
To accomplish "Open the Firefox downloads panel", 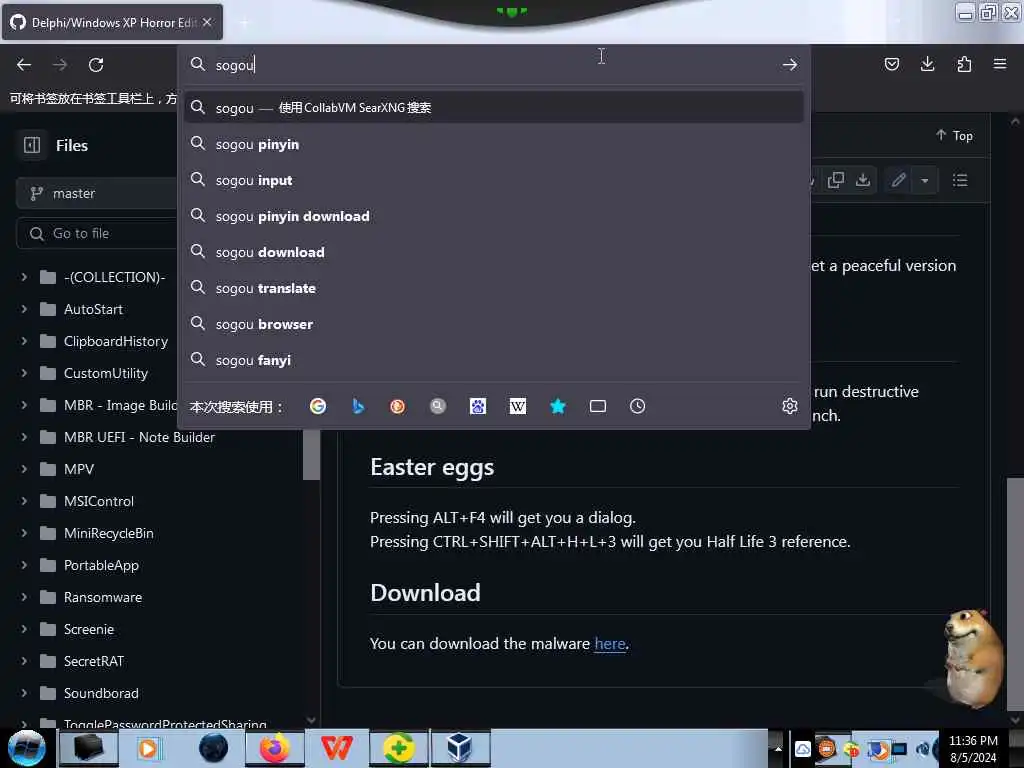I will click(x=927, y=64).
